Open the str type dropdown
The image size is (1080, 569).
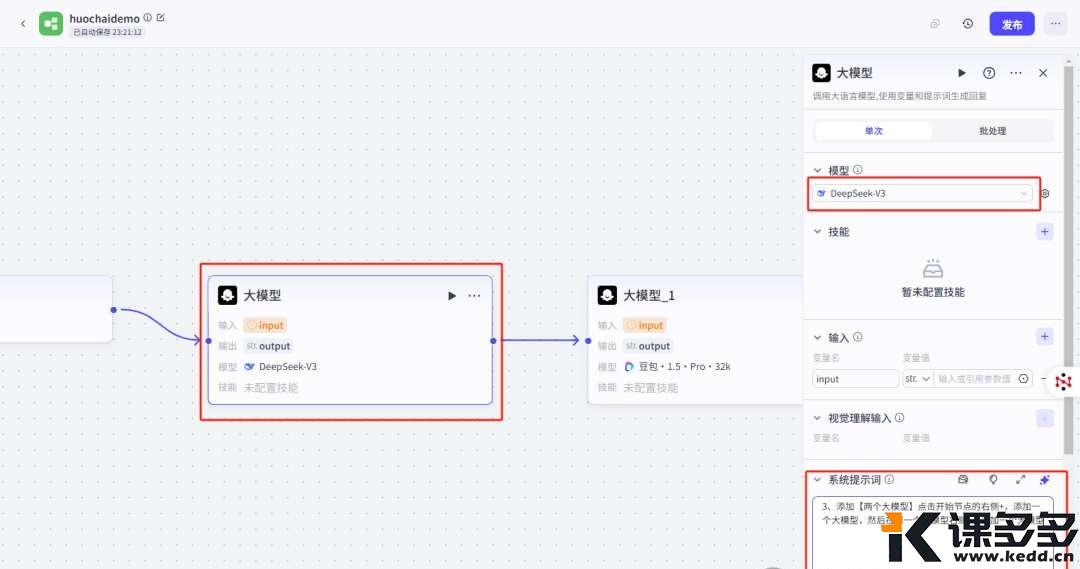point(918,379)
